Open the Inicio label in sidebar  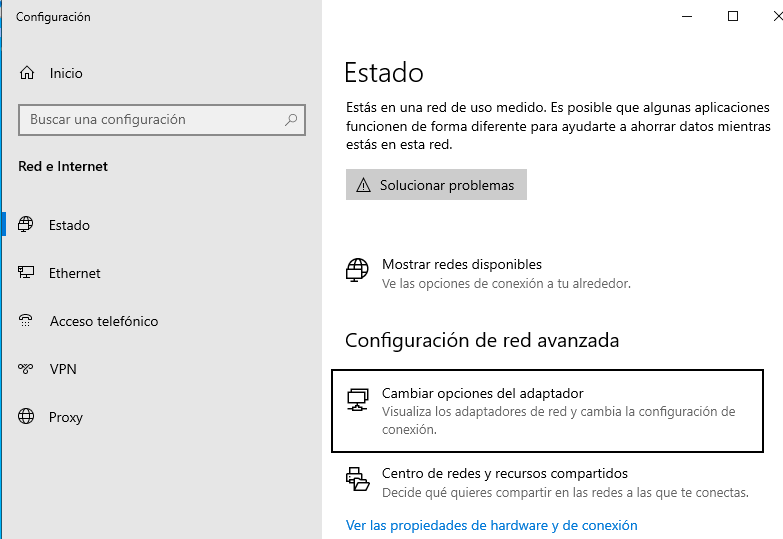pyautogui.click(x=66, y=73)
